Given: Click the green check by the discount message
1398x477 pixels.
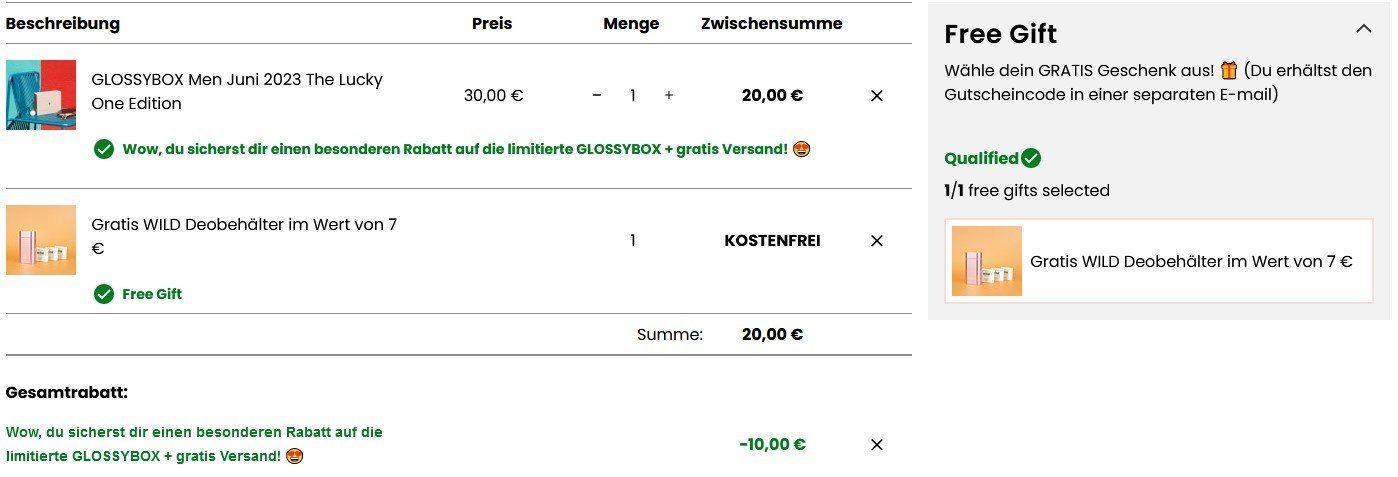Looking at the screenshot, I should coord(104,149).
